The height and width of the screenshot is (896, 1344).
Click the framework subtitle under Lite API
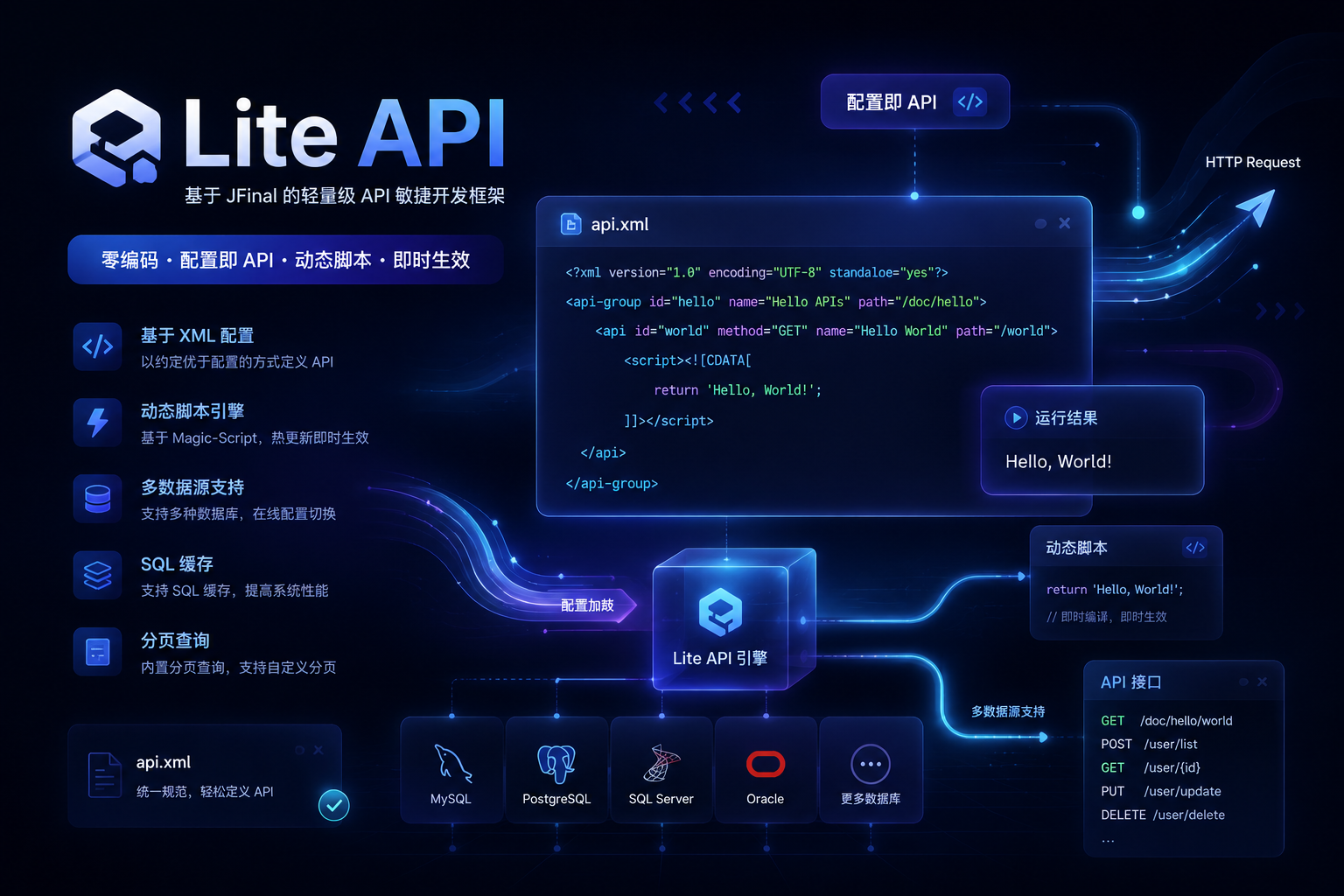point(345,196)
